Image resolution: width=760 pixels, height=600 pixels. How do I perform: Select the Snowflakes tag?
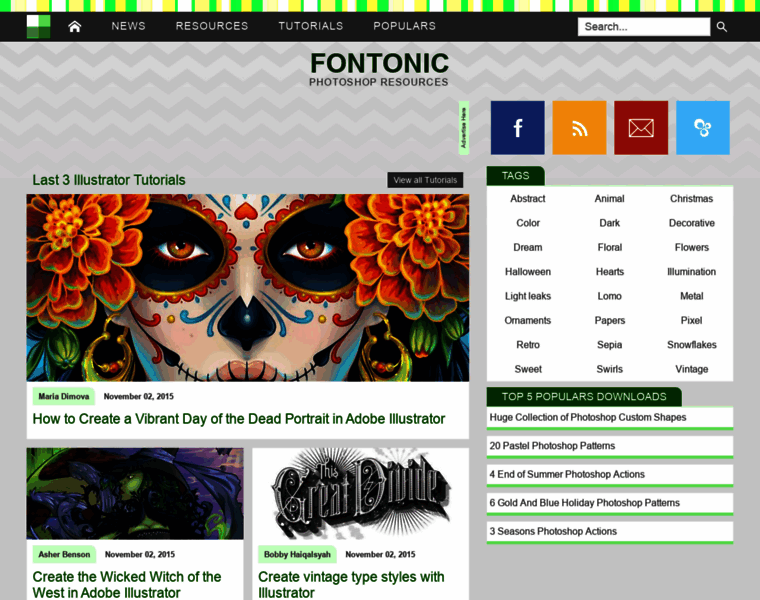pos(691,345)
